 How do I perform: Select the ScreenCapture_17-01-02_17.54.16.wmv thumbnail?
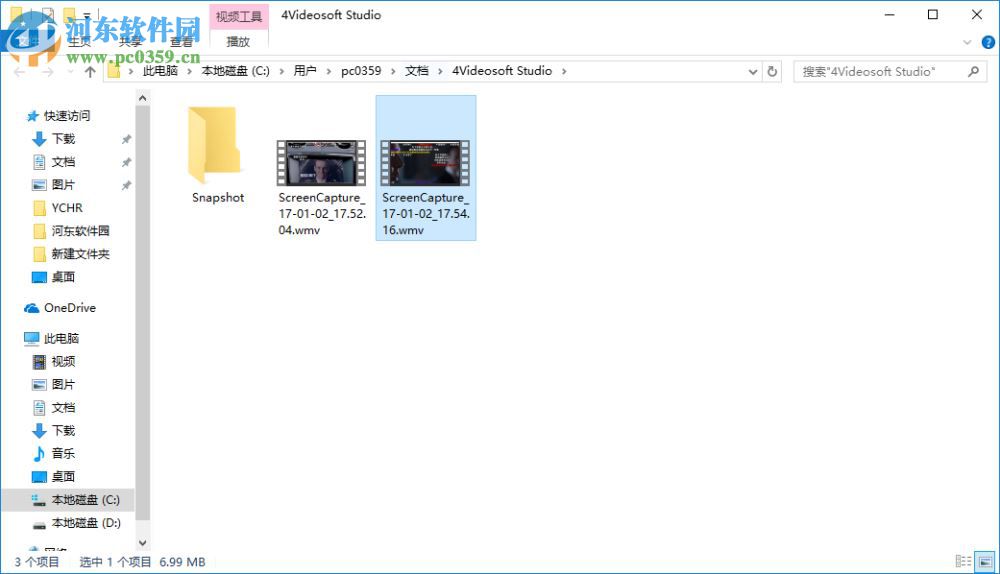pos(425,163)
